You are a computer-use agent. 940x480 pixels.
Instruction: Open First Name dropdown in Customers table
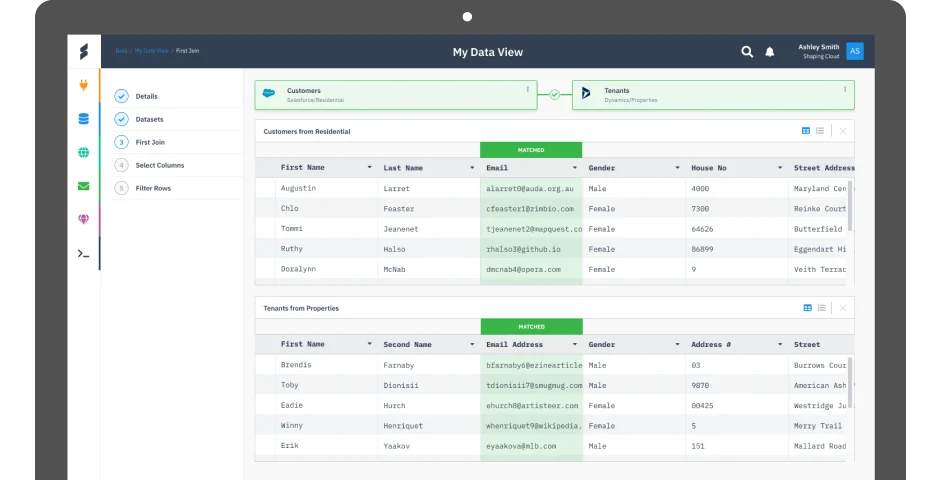(369, 167)
